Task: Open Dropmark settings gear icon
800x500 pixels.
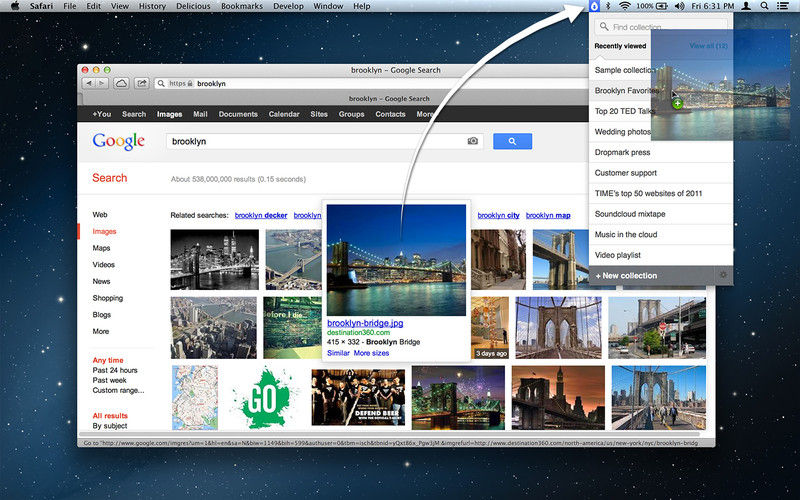Action: 723,275
